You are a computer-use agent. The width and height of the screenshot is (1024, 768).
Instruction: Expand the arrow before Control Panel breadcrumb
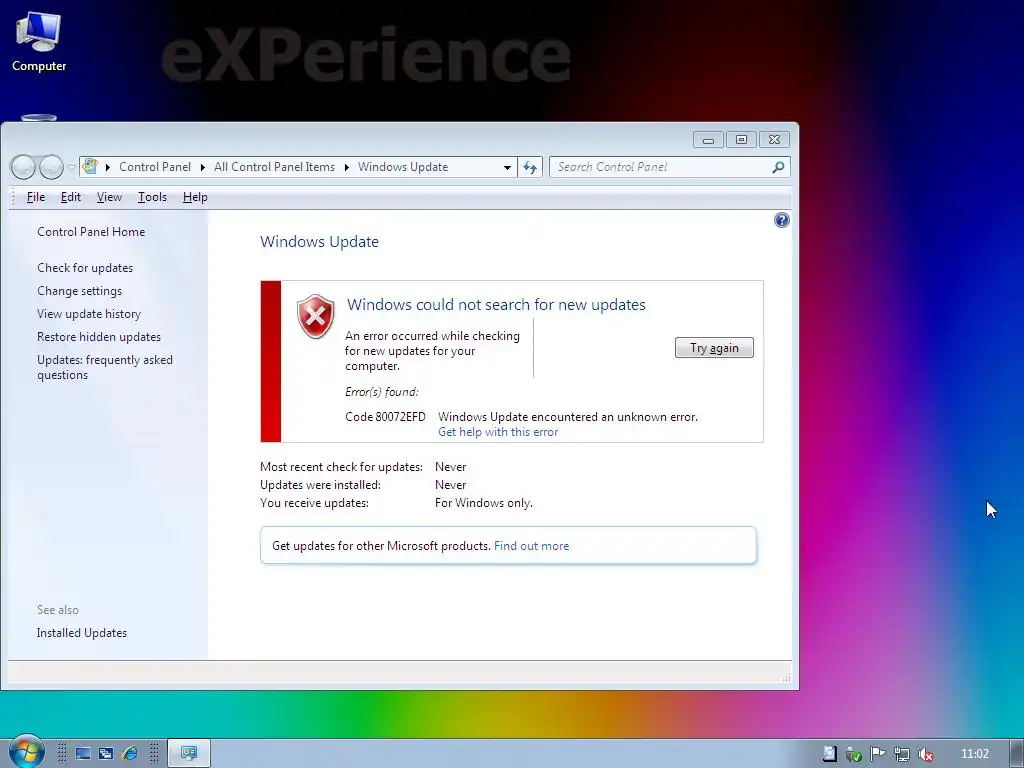(x=108, y=167)
